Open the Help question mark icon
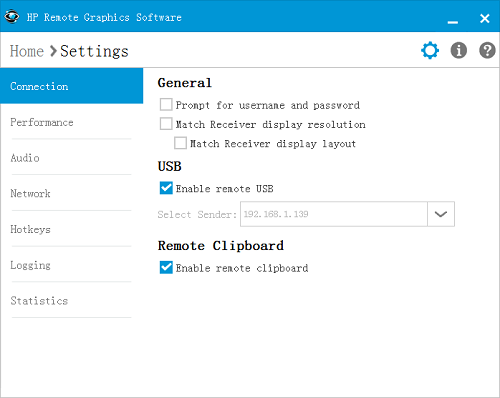Image resolution: width=500 pixels, height=398 pixels. click(x=487, y=51)
